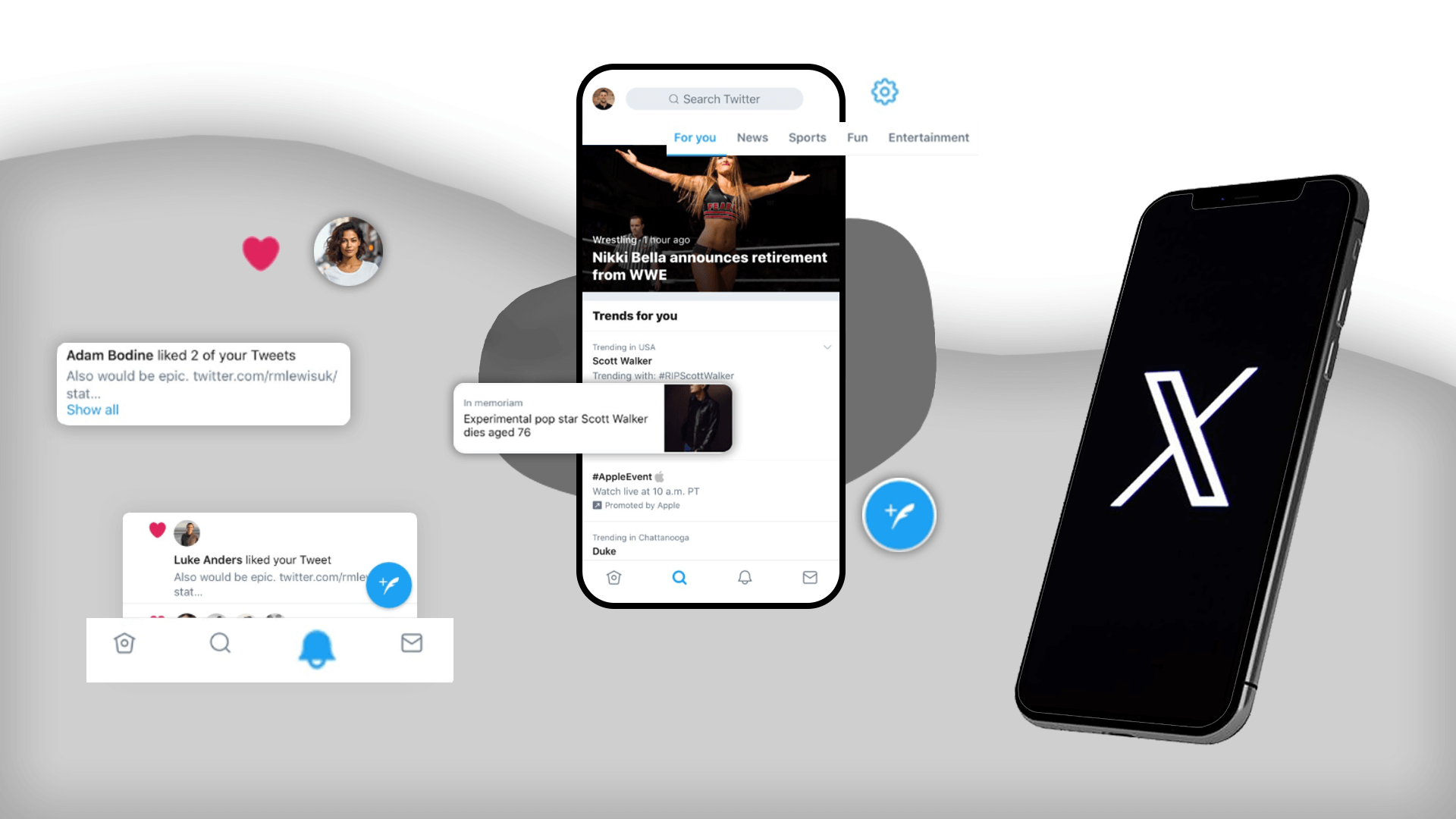This screenshot has width=1456, height=819.
Task: Click the Search Twitter input field
Action: (714, 98)
